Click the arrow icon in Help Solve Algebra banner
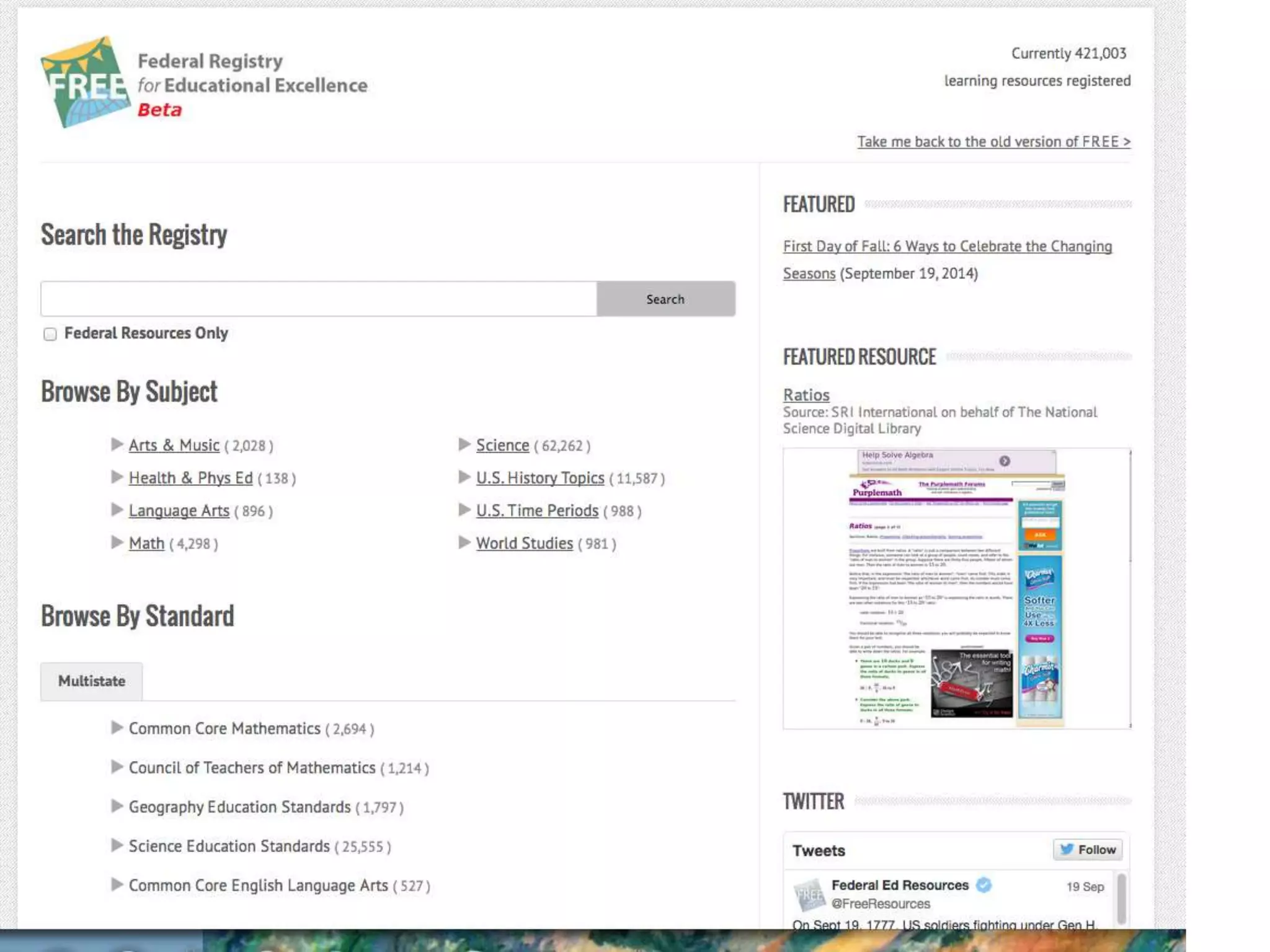The height and width of the screenshot is (952, 1270). [x=1005, y=461]
